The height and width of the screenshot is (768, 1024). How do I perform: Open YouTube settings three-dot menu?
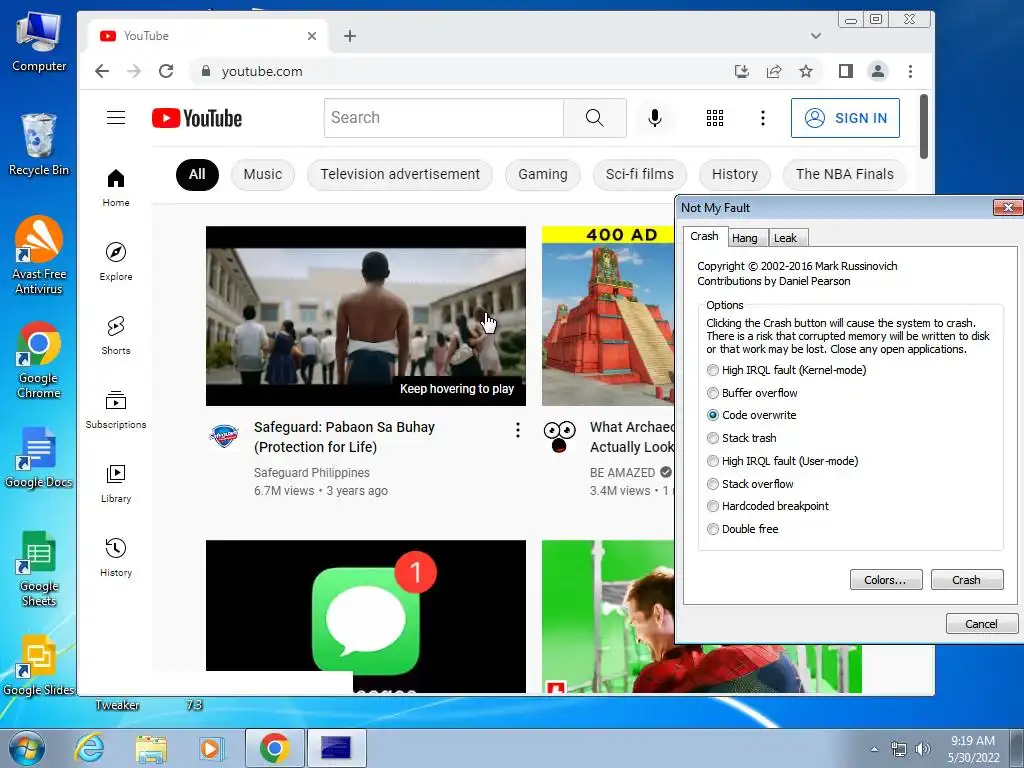(x=762, y=118)
